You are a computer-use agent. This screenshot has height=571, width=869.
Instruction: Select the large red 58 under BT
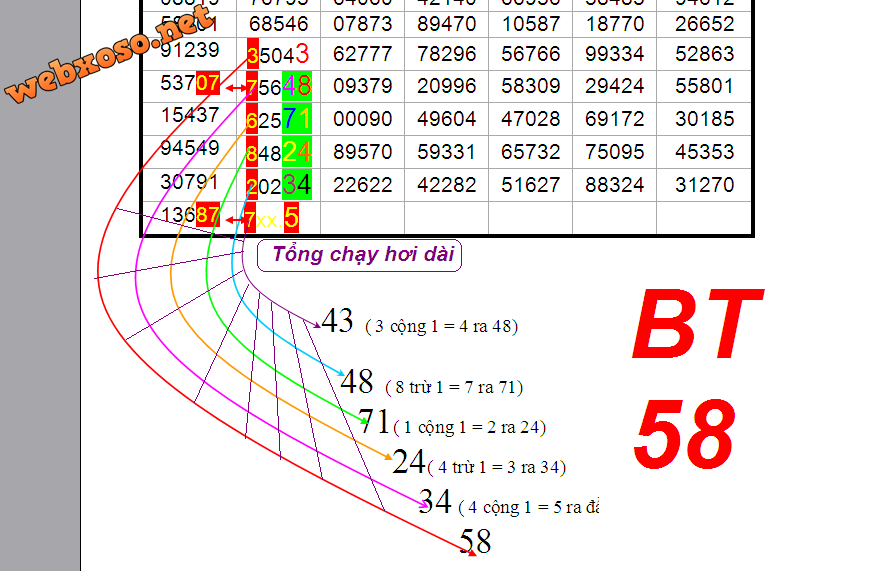click(x=685, y=434)
